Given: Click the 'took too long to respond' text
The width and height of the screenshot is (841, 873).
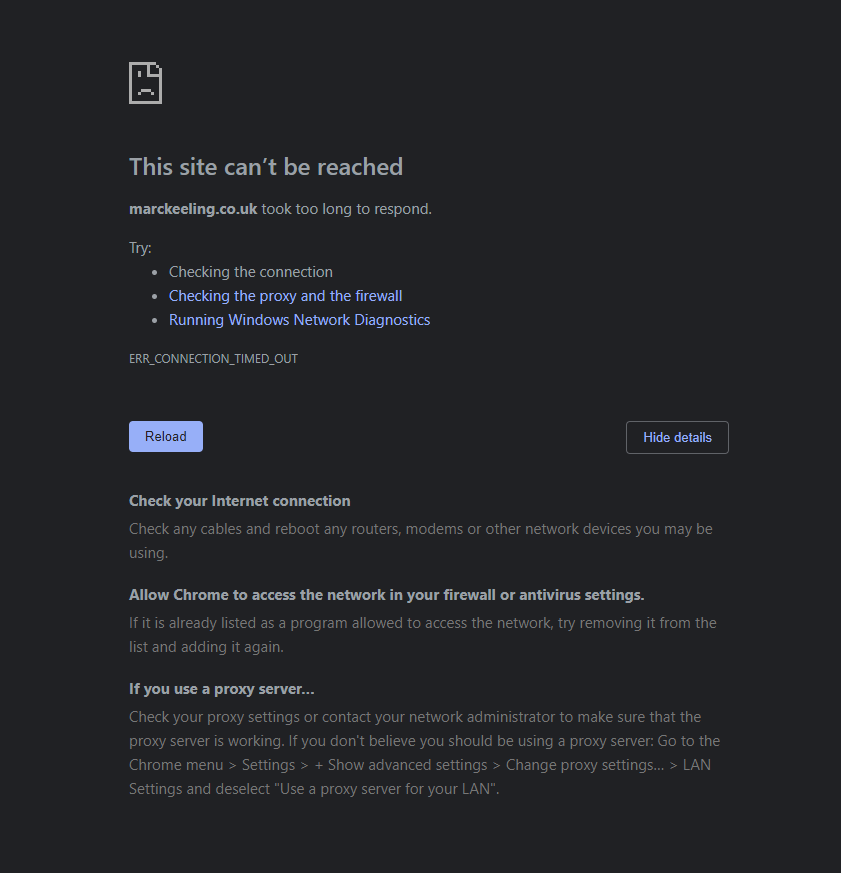Looking at the screenshot, I should (x=346, y=209).
